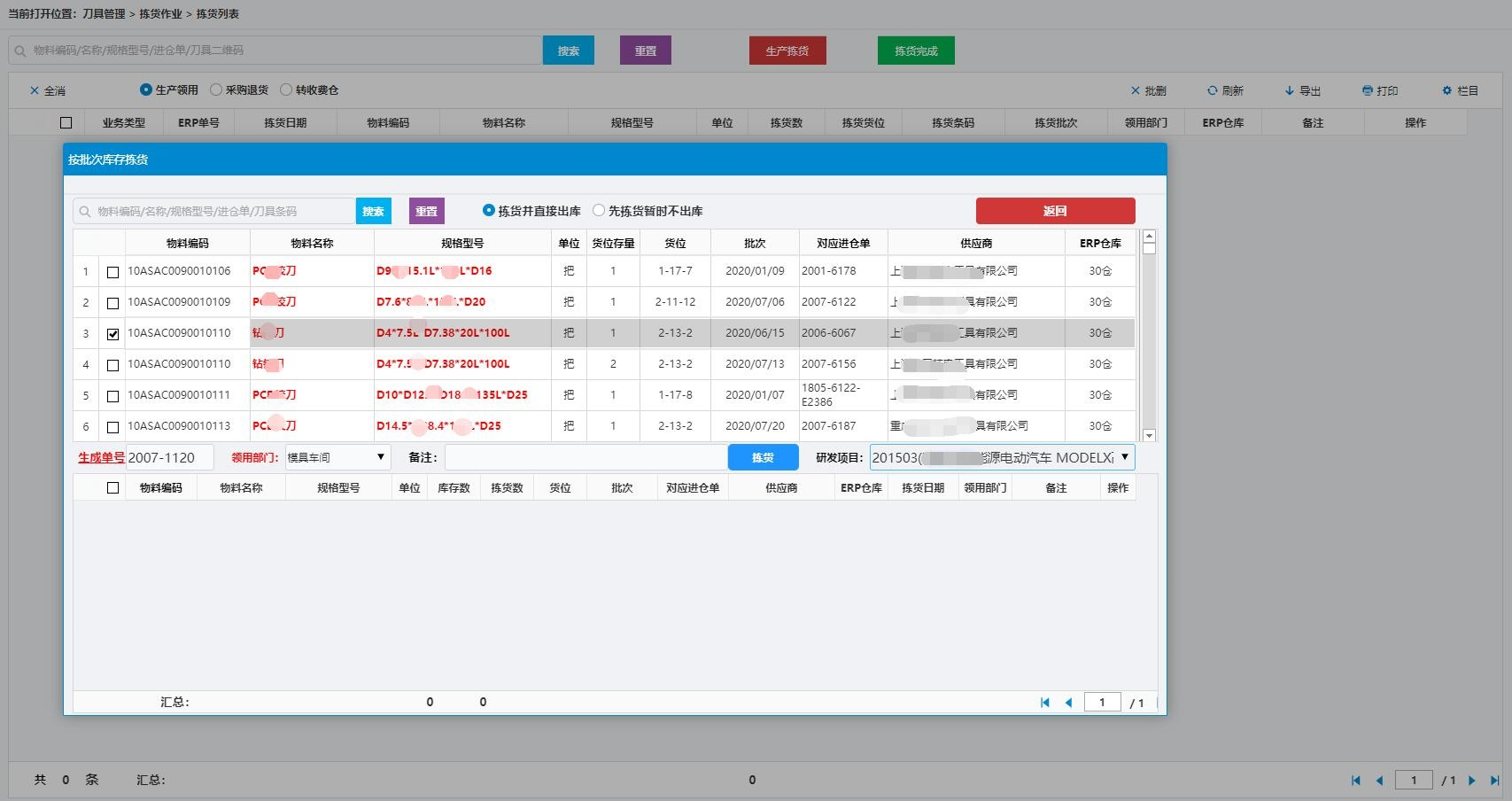This screenshot has width=1512, height=801.
Task: Click the 刷新 refresh icon
Action: [x=1213, y=90]
